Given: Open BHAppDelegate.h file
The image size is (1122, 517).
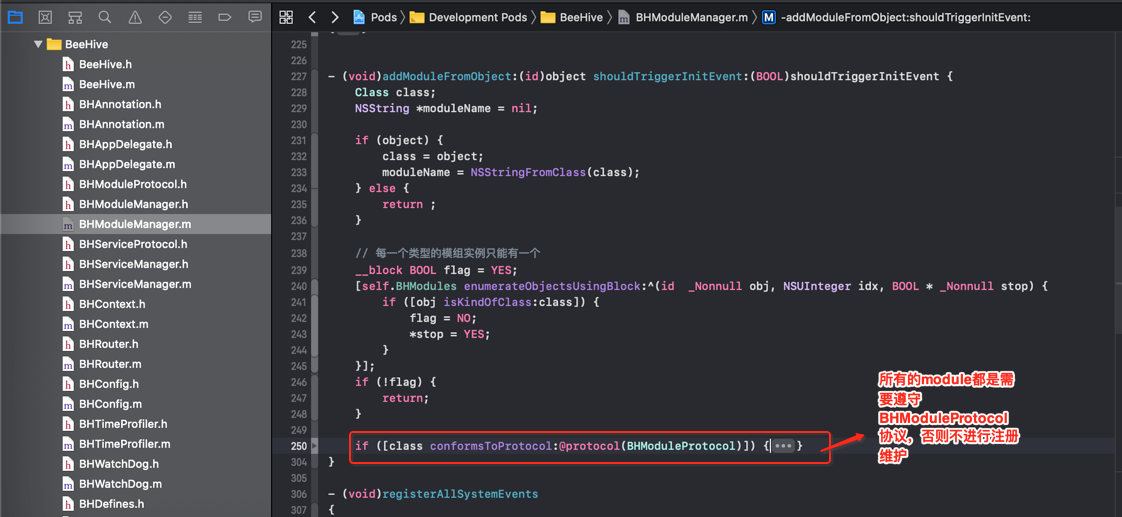Looking at the screenshot, I should tap(117, 144).
